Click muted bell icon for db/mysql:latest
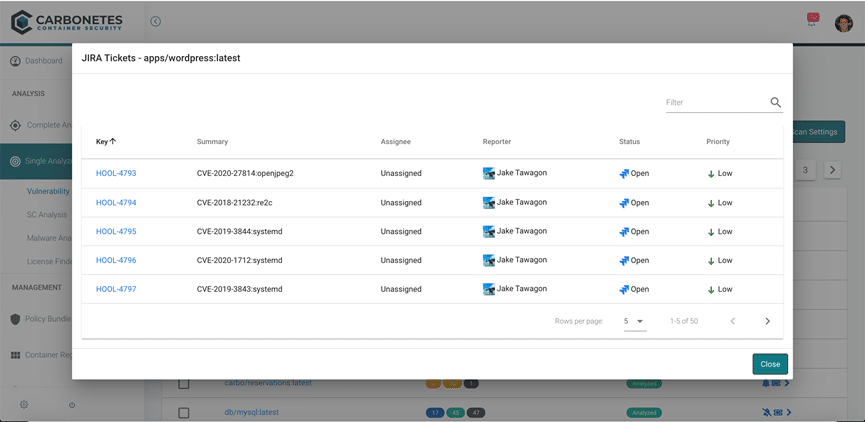865x422 pixels. pos(766,412)
